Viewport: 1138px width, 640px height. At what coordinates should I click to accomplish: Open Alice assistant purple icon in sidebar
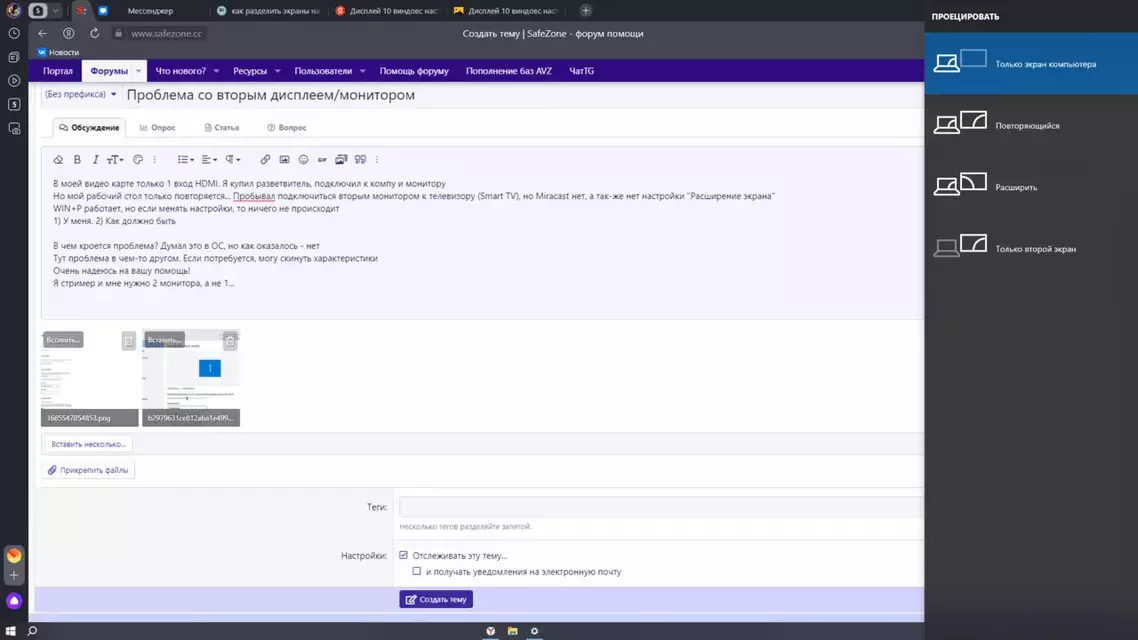click(x=14, y=601)
